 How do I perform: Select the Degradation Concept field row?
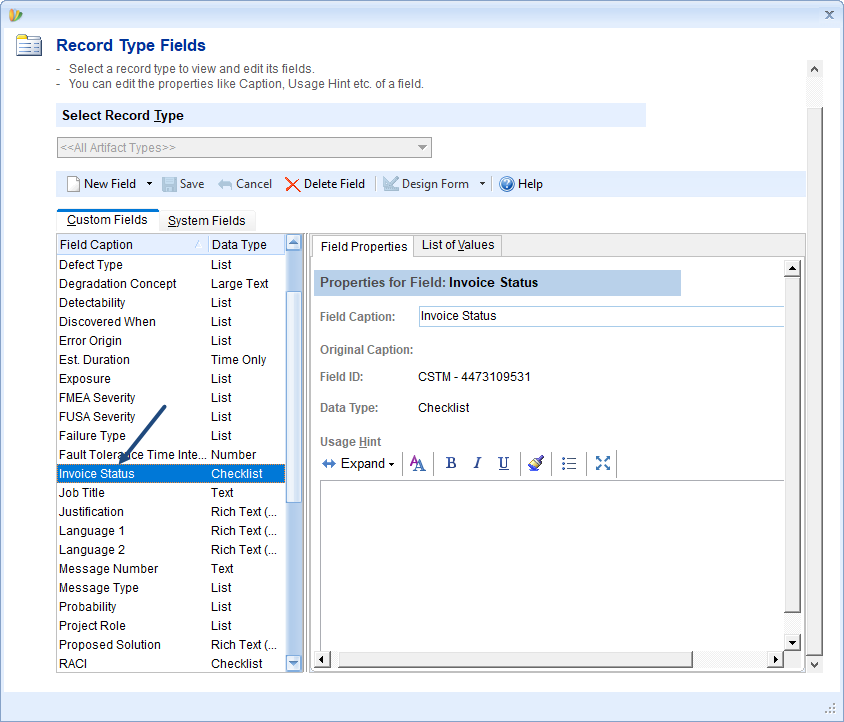(171, 284)
